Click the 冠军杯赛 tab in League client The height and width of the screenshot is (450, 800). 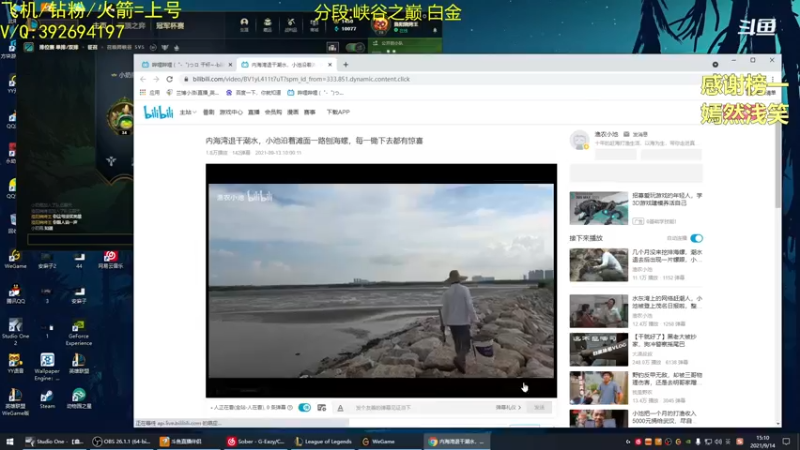pyautogui.click(x=170, y=26)
